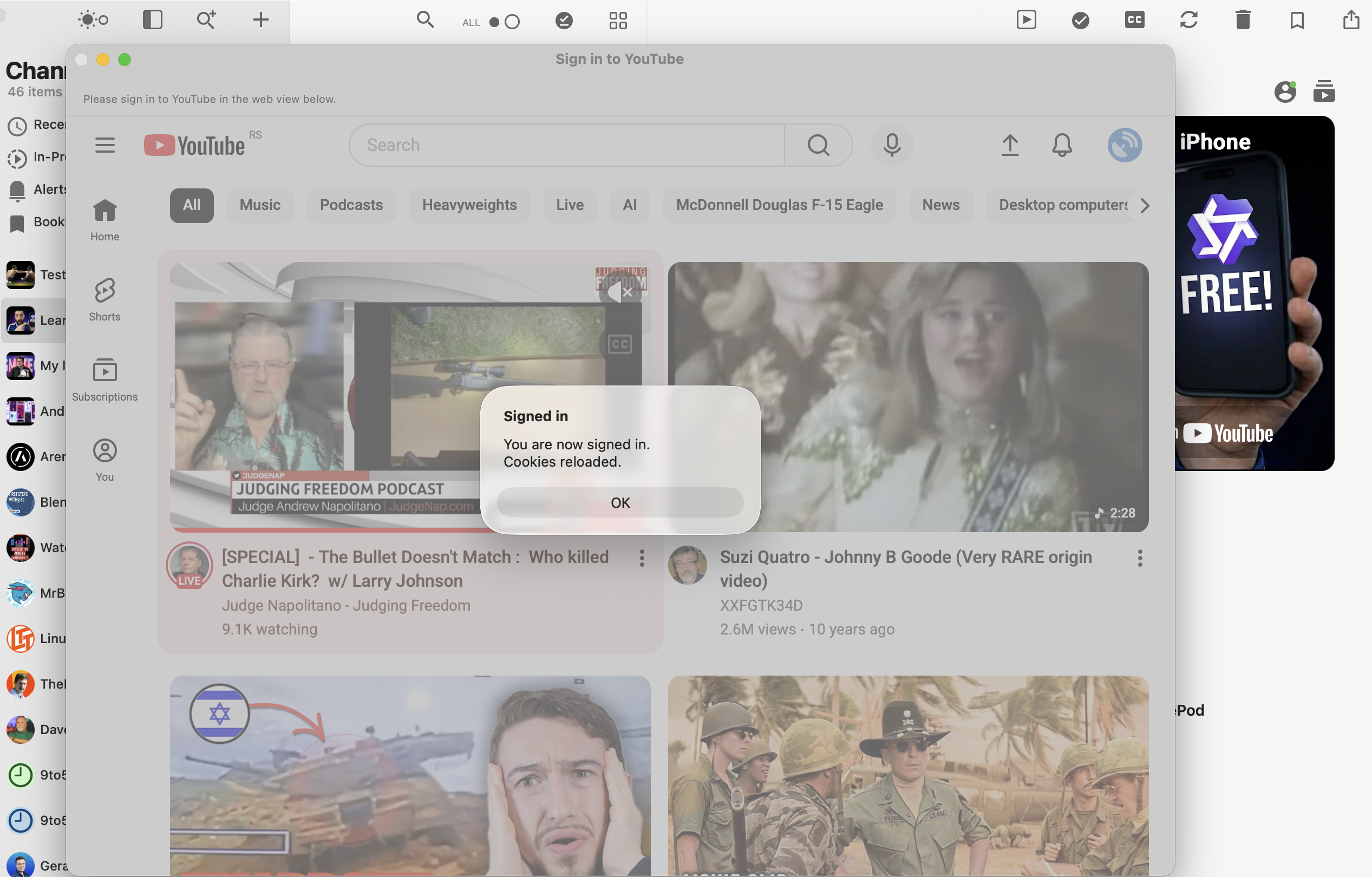Open options menu for Suzi Quatro video

click(1140, 558)
